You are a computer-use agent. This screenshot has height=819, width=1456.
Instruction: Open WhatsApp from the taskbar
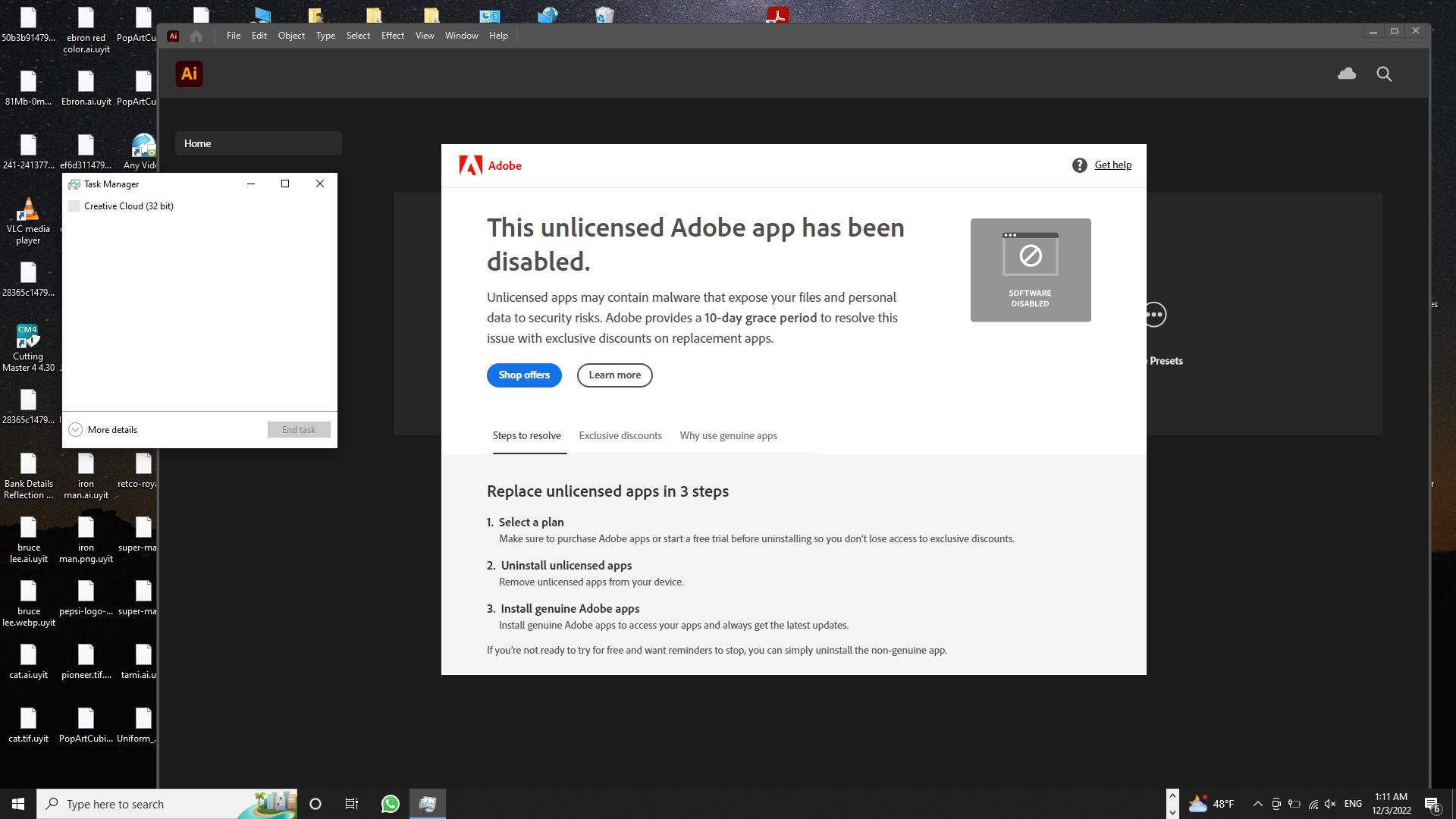point(391,804)
